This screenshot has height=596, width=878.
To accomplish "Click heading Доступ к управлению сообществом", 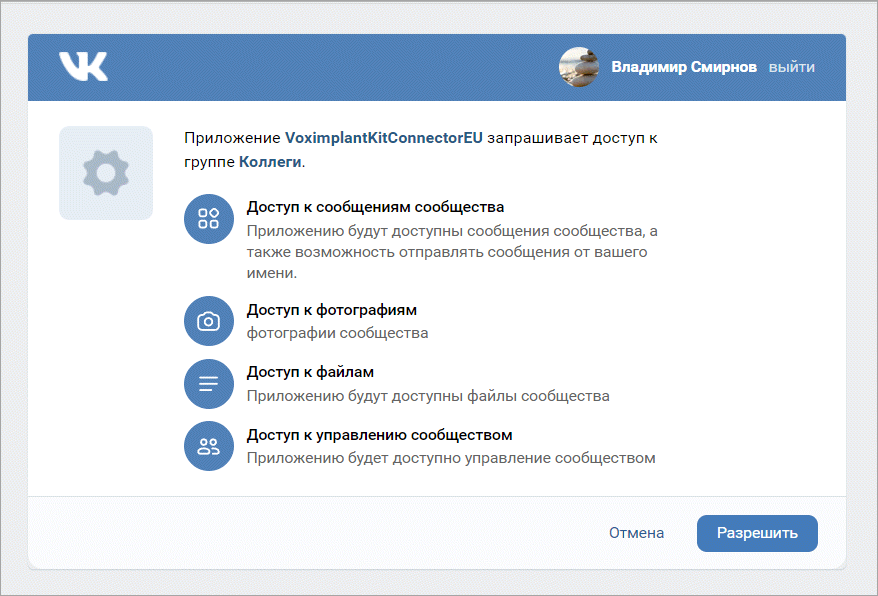I will tap(380, 435).
